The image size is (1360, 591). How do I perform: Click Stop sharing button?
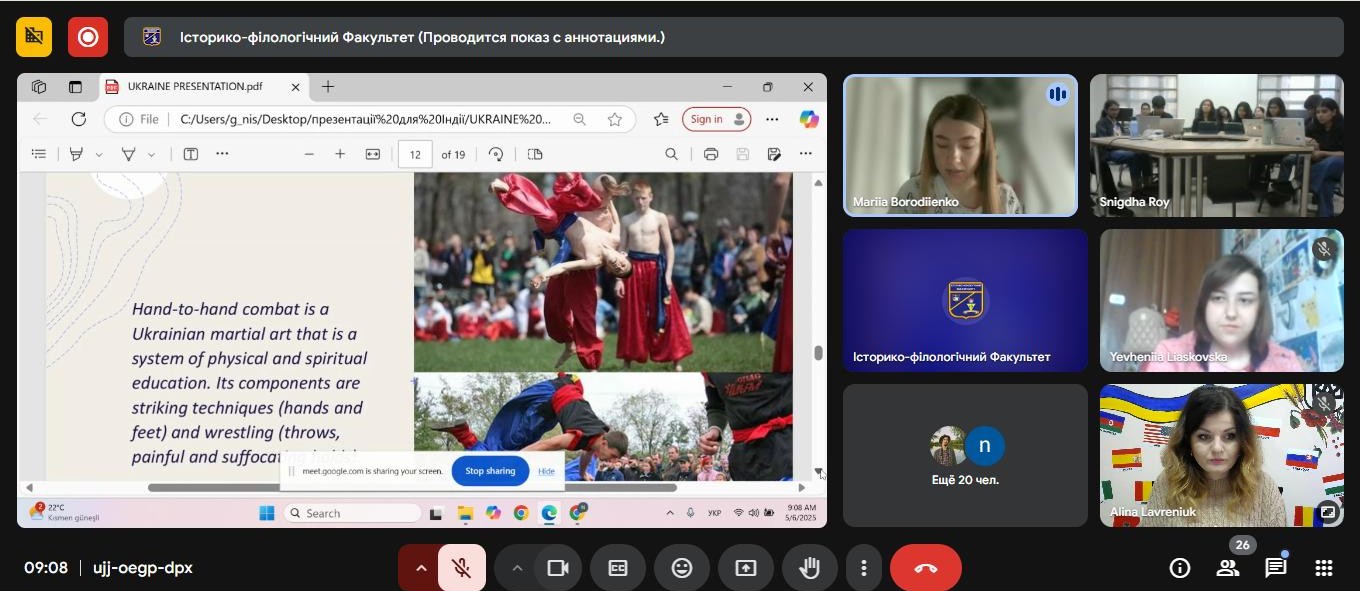[x=490, y=471]
